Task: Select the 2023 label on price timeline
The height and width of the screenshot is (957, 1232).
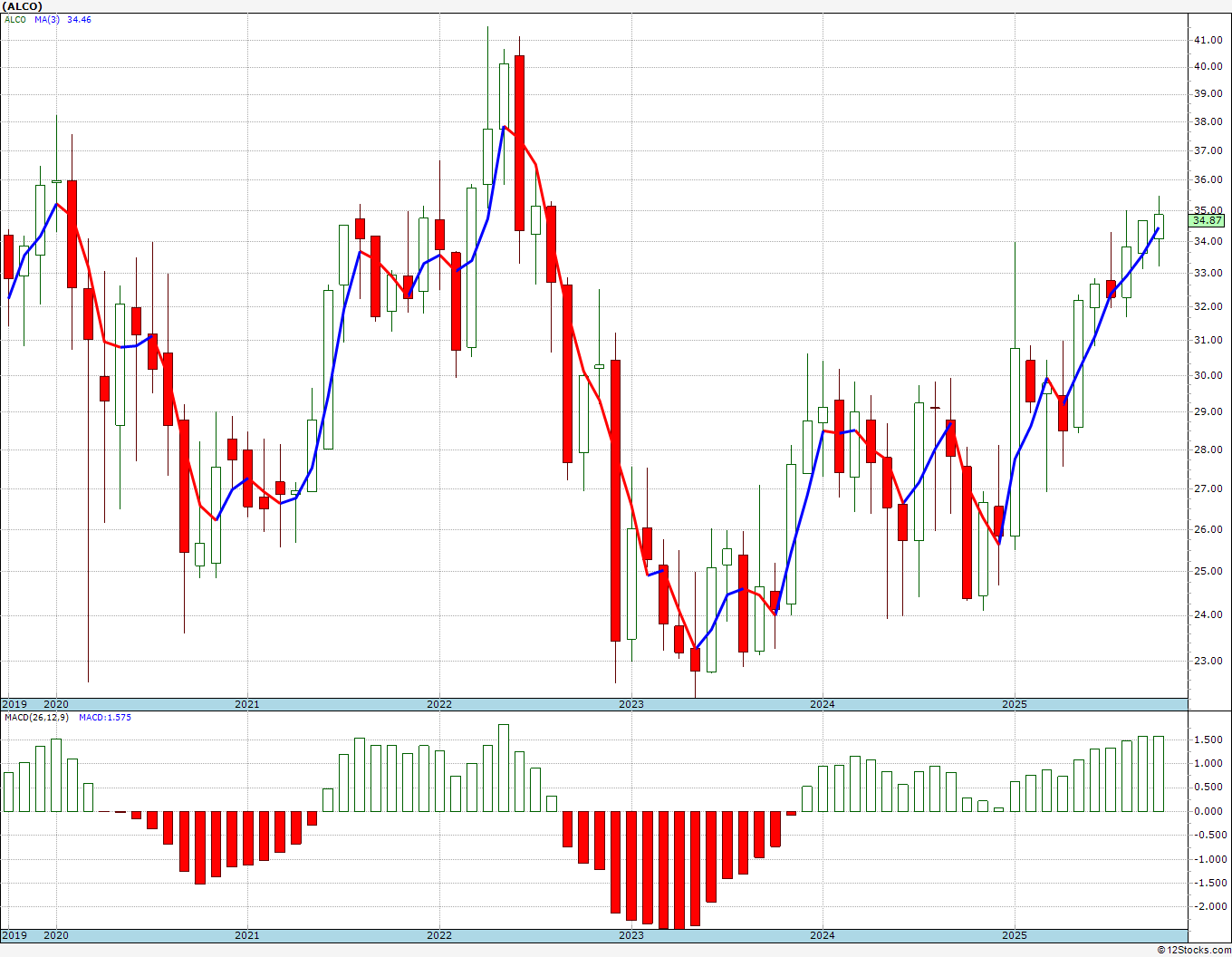Action: click(x=630, y=704)
